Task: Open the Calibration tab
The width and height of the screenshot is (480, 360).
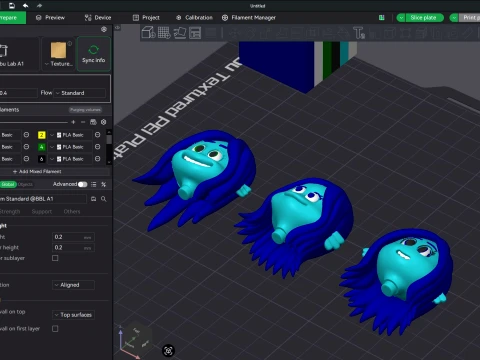Action: (194, 18)
